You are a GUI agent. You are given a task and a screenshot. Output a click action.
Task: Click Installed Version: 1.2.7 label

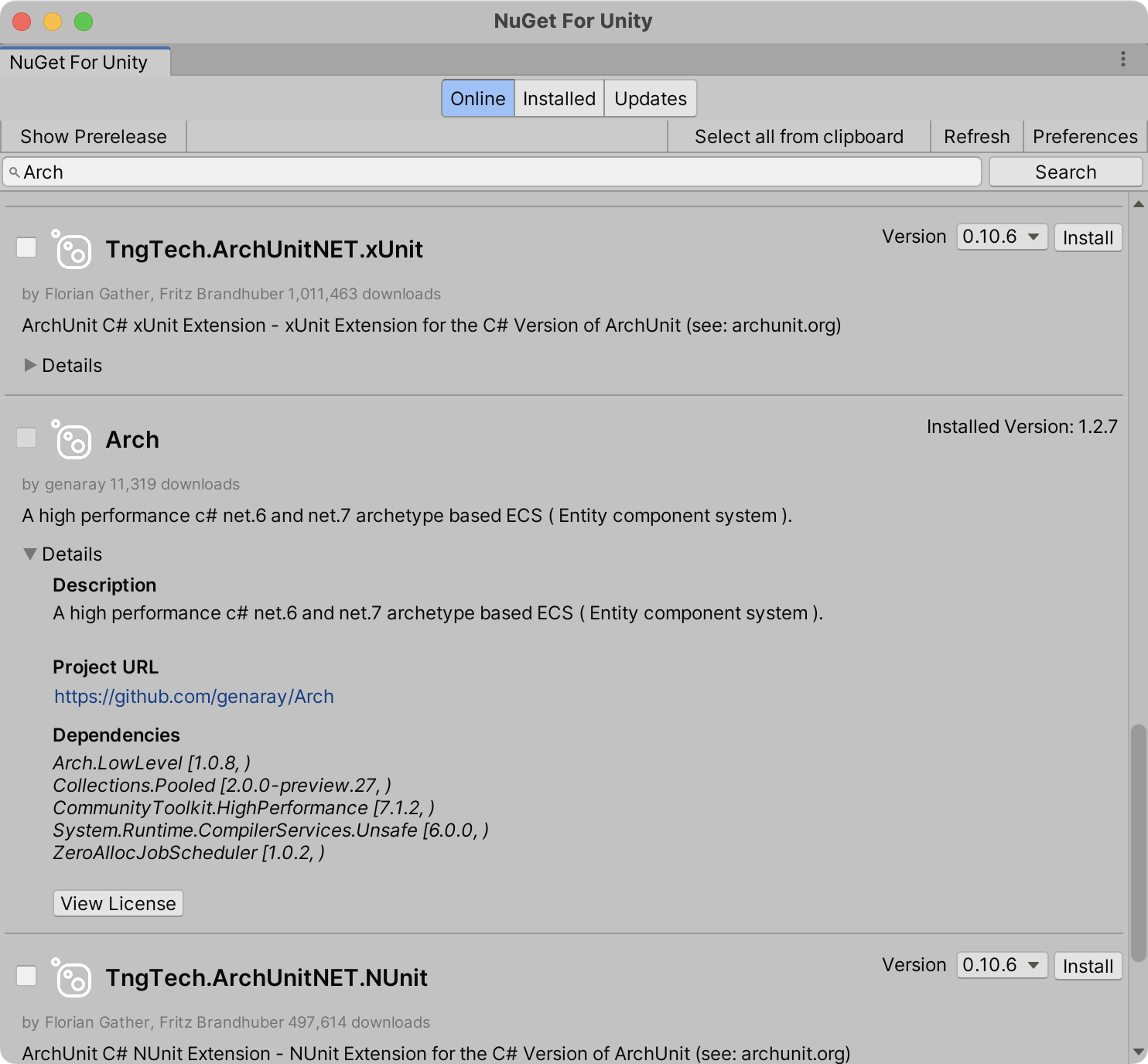coord(1022,427)
